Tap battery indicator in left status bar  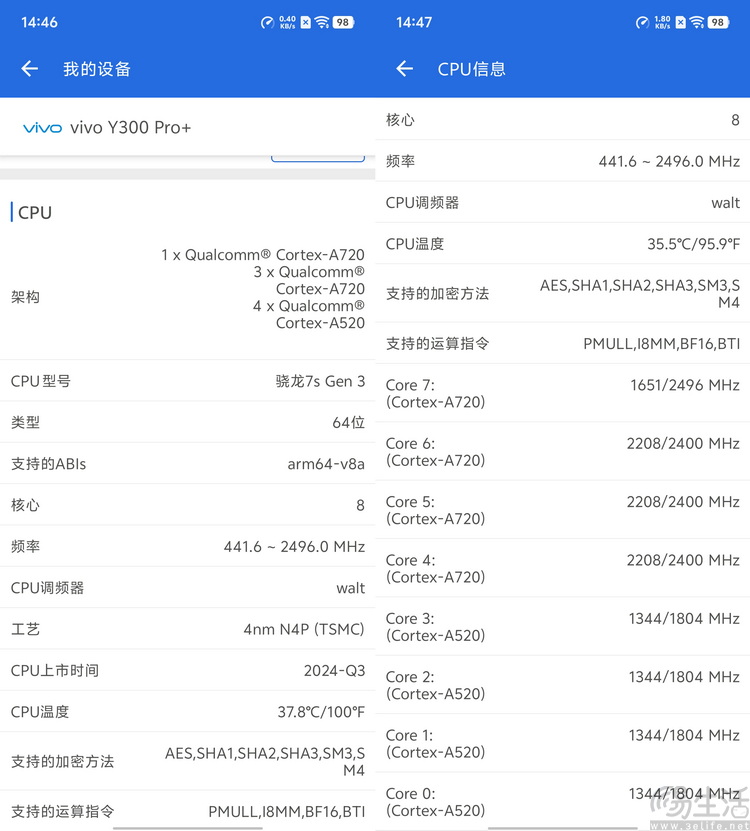point(343,22)
